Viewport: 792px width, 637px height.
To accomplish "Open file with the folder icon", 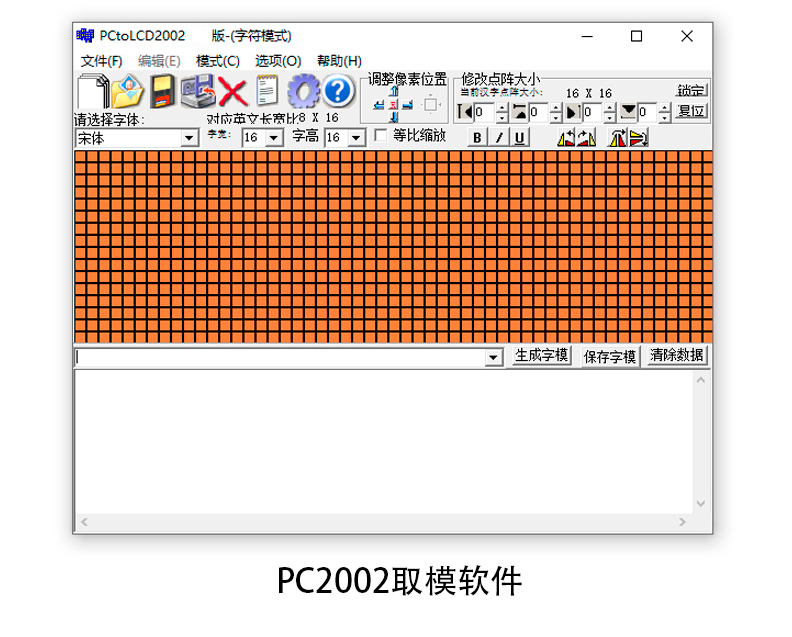I will pyautogui.click(x=127, y=91).
